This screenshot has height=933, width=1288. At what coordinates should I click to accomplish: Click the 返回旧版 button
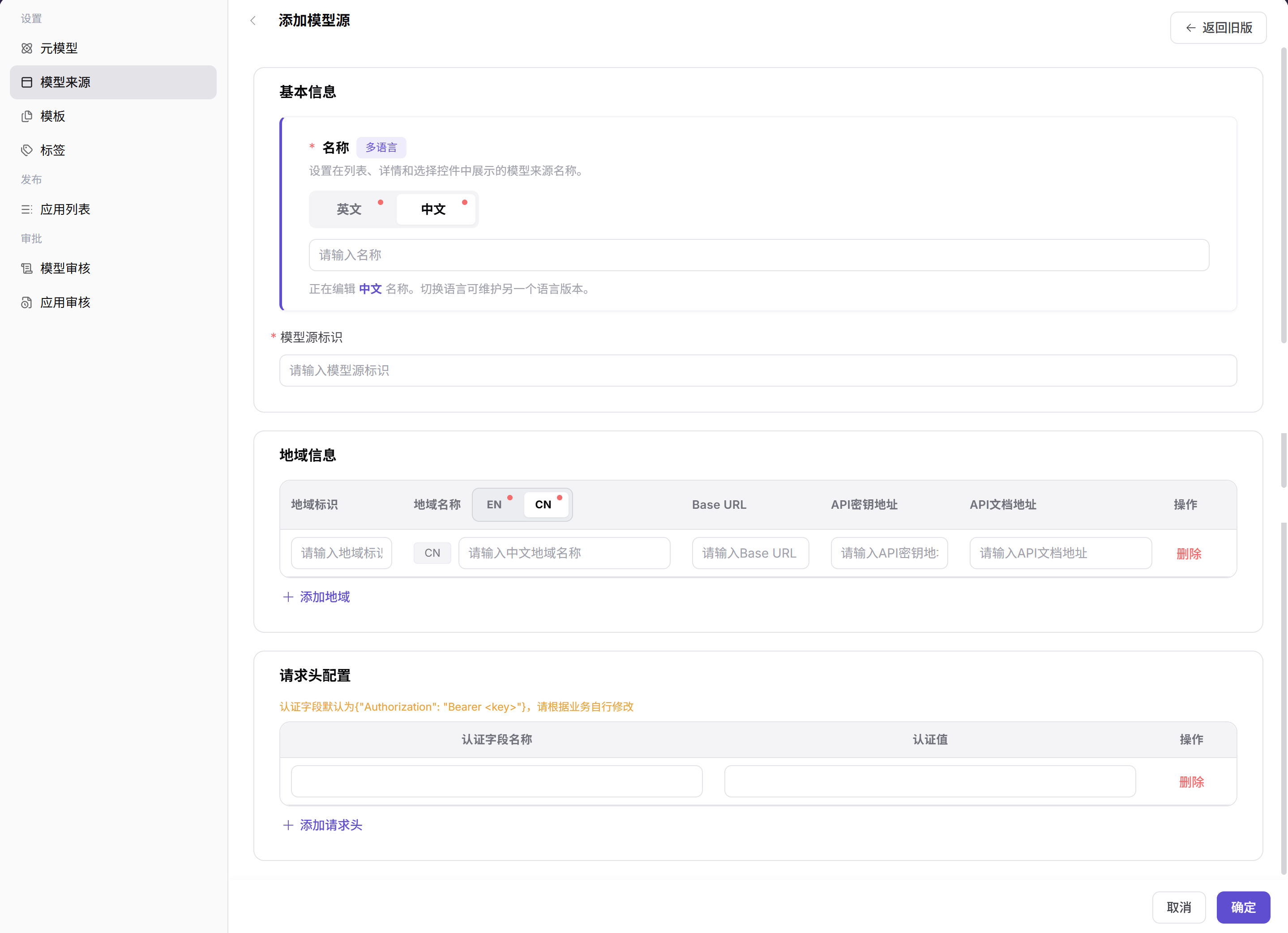pos(1218,28)
